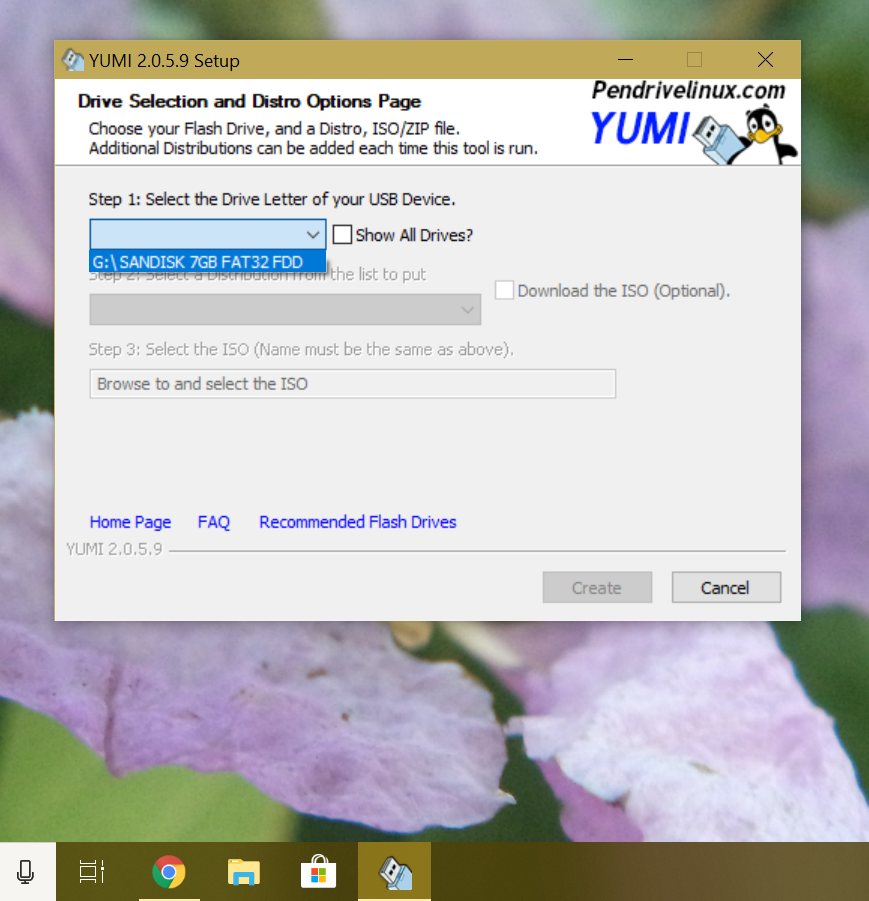
Task: Open File Explorer from the taskbar
Action: 243,871
